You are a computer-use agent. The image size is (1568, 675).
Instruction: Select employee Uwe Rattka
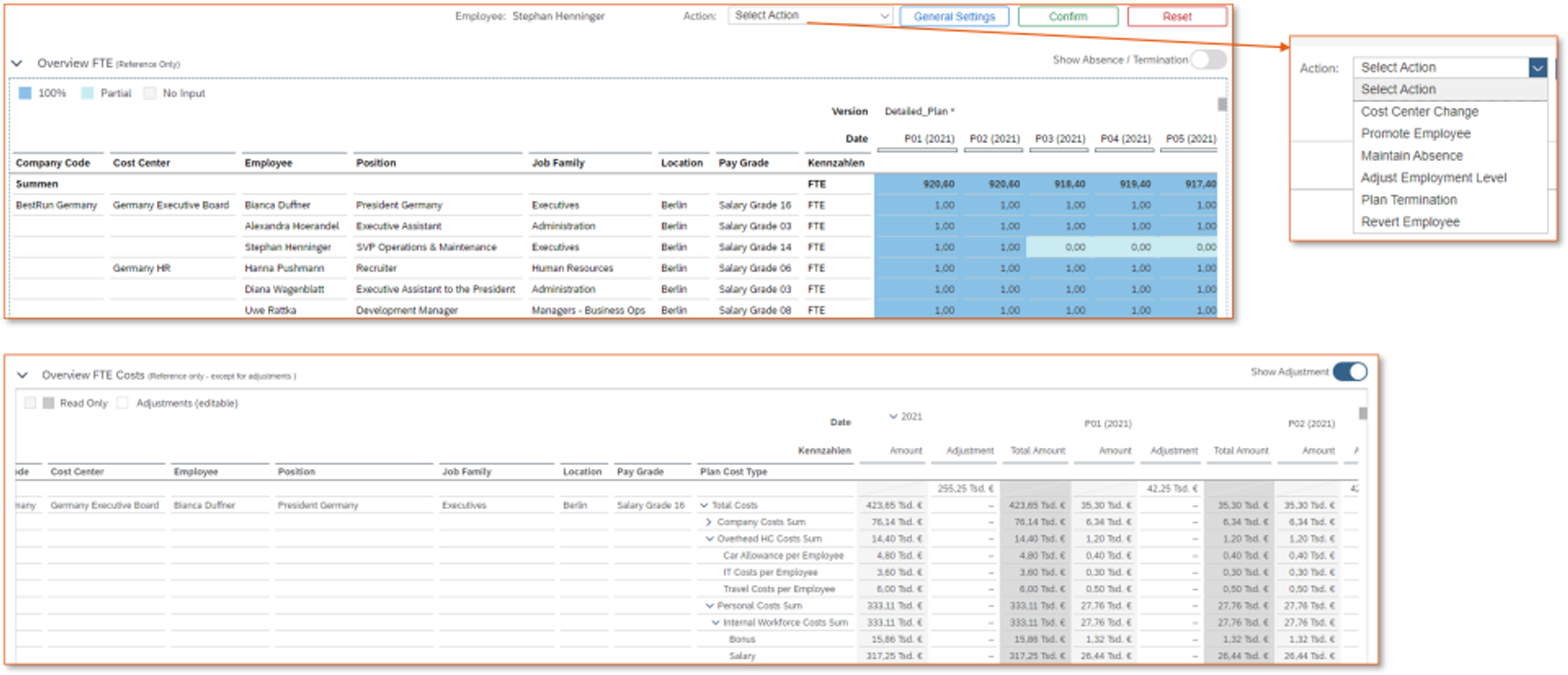coord(270,311)
